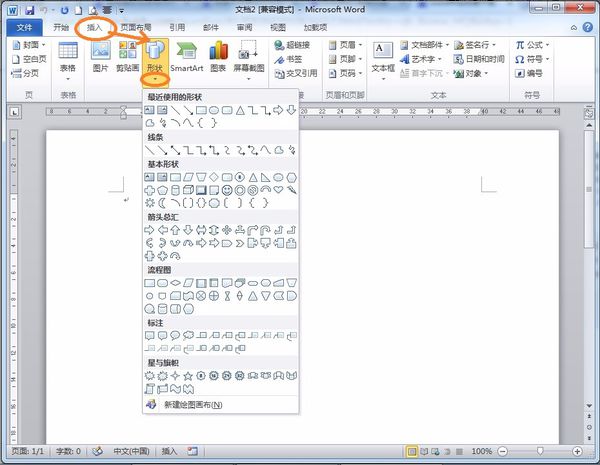Expand the 形状 shapes dropdown arrow
The image size is (600, 465).
[x=155, y=80]
